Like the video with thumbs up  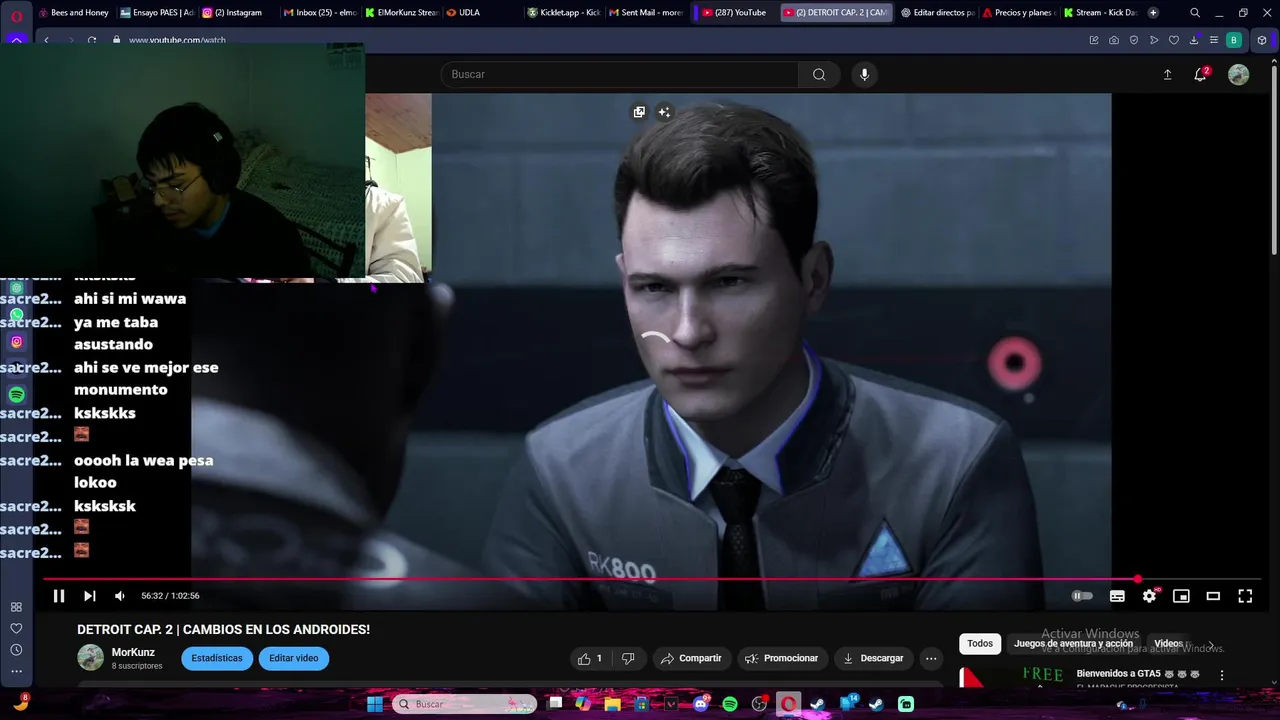pos(590,658)
